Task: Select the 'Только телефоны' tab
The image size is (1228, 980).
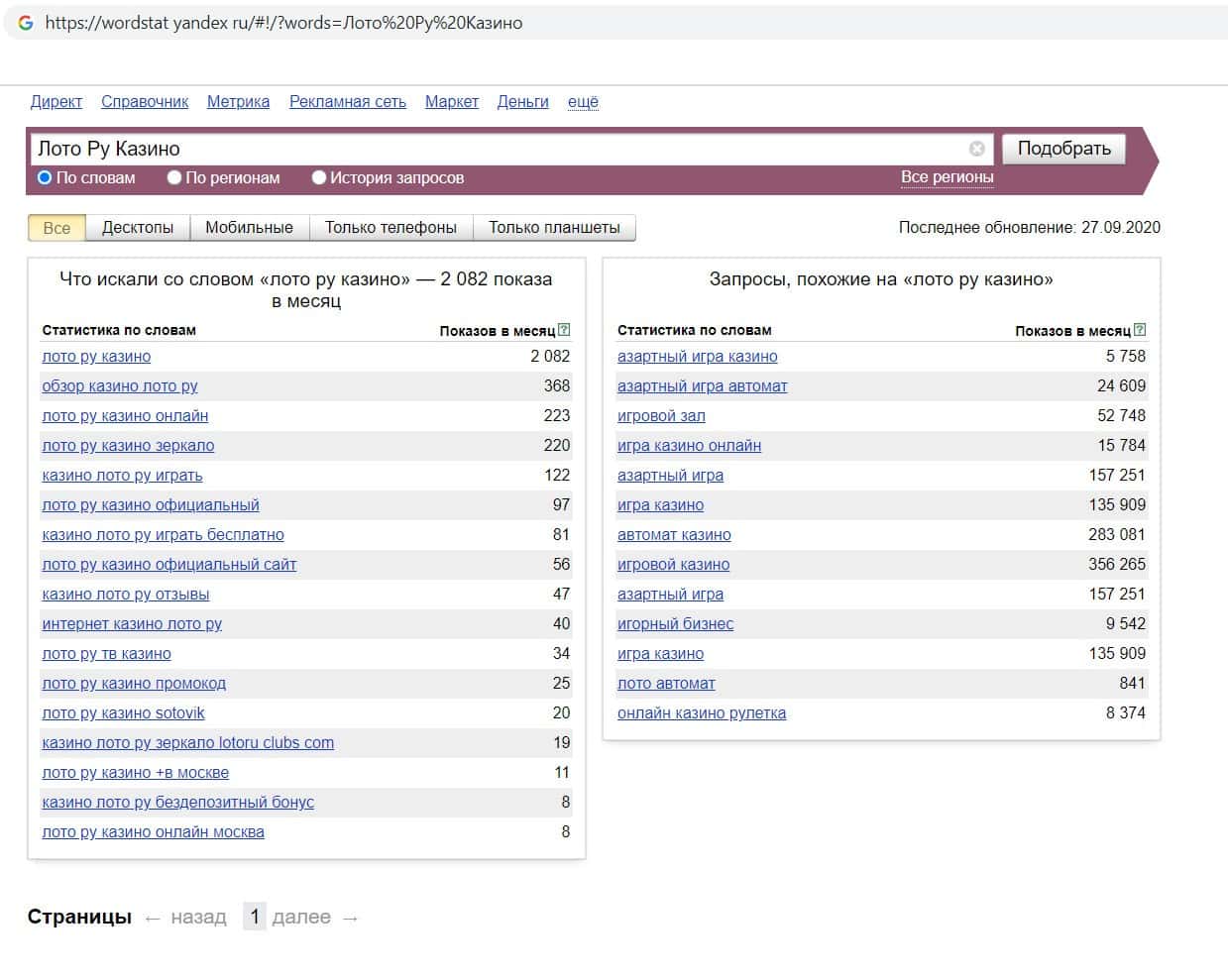Action: (391, 228)
